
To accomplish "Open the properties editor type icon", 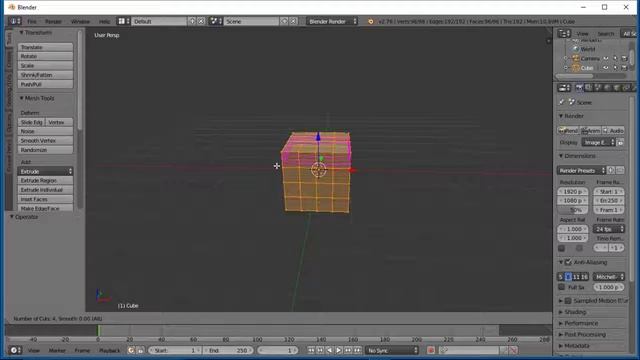I will coord(564,88).
